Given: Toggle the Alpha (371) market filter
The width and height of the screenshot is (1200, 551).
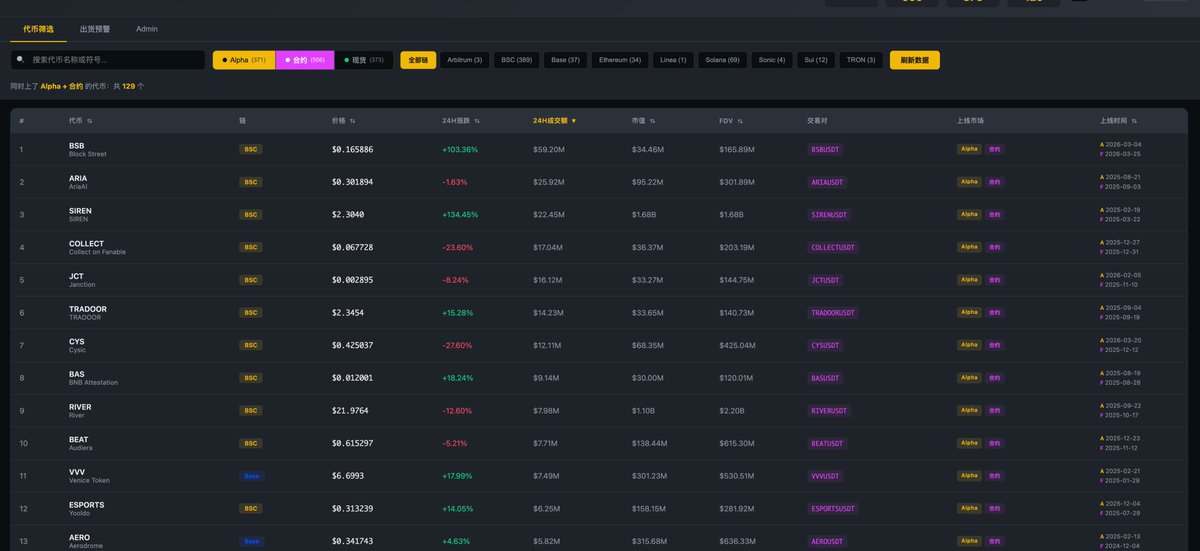Looking at the screenshot, I should [x=244, y=60].
